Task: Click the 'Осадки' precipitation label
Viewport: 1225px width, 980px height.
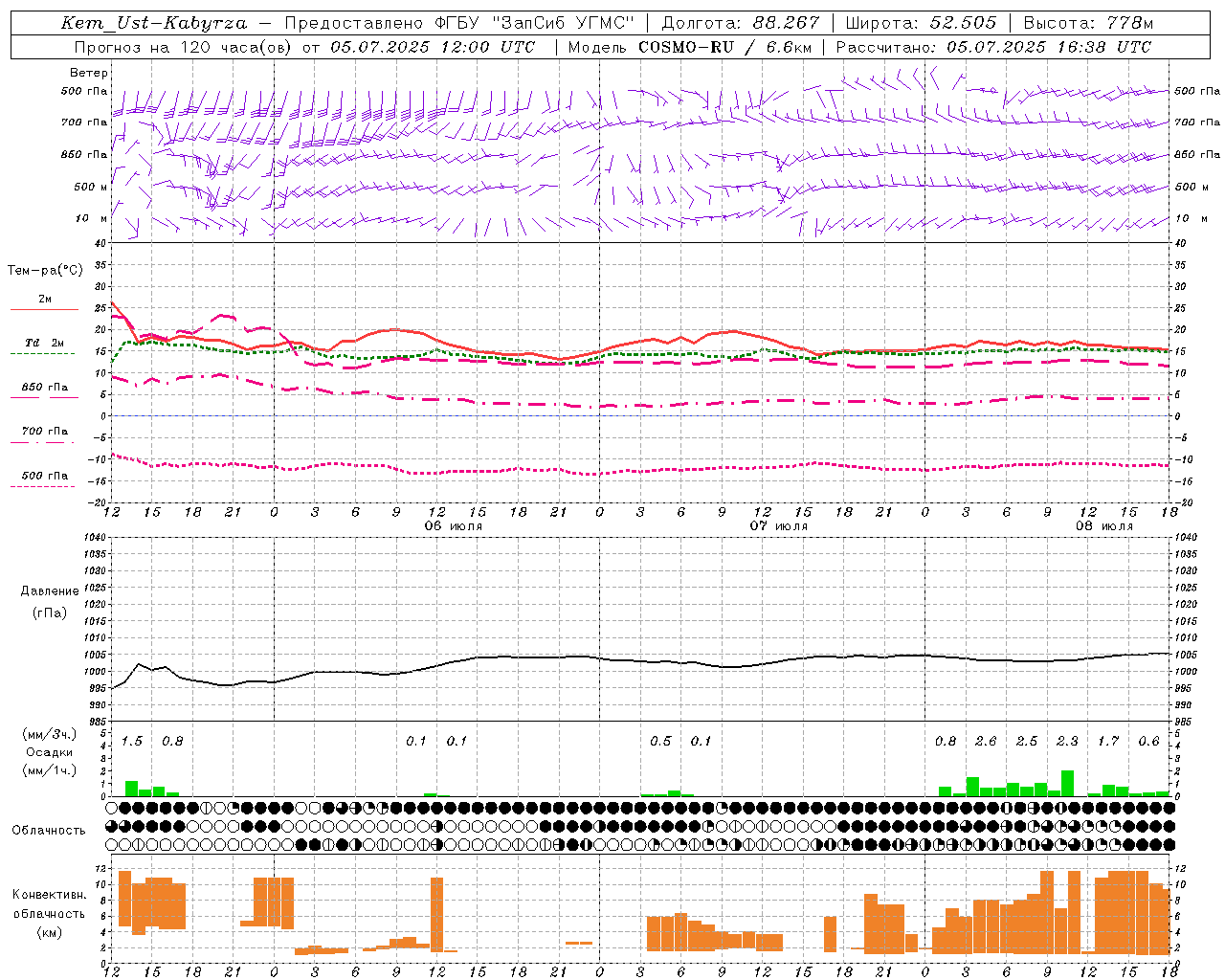Action: tap(50, 752)
